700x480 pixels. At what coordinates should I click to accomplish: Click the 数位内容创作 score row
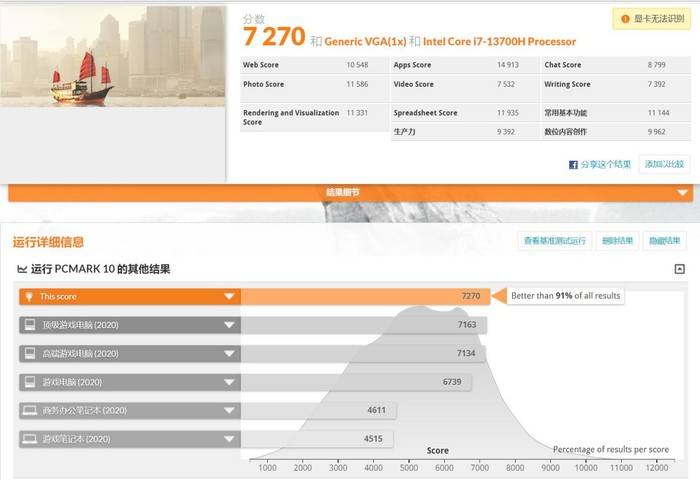[x=616, y=132]
